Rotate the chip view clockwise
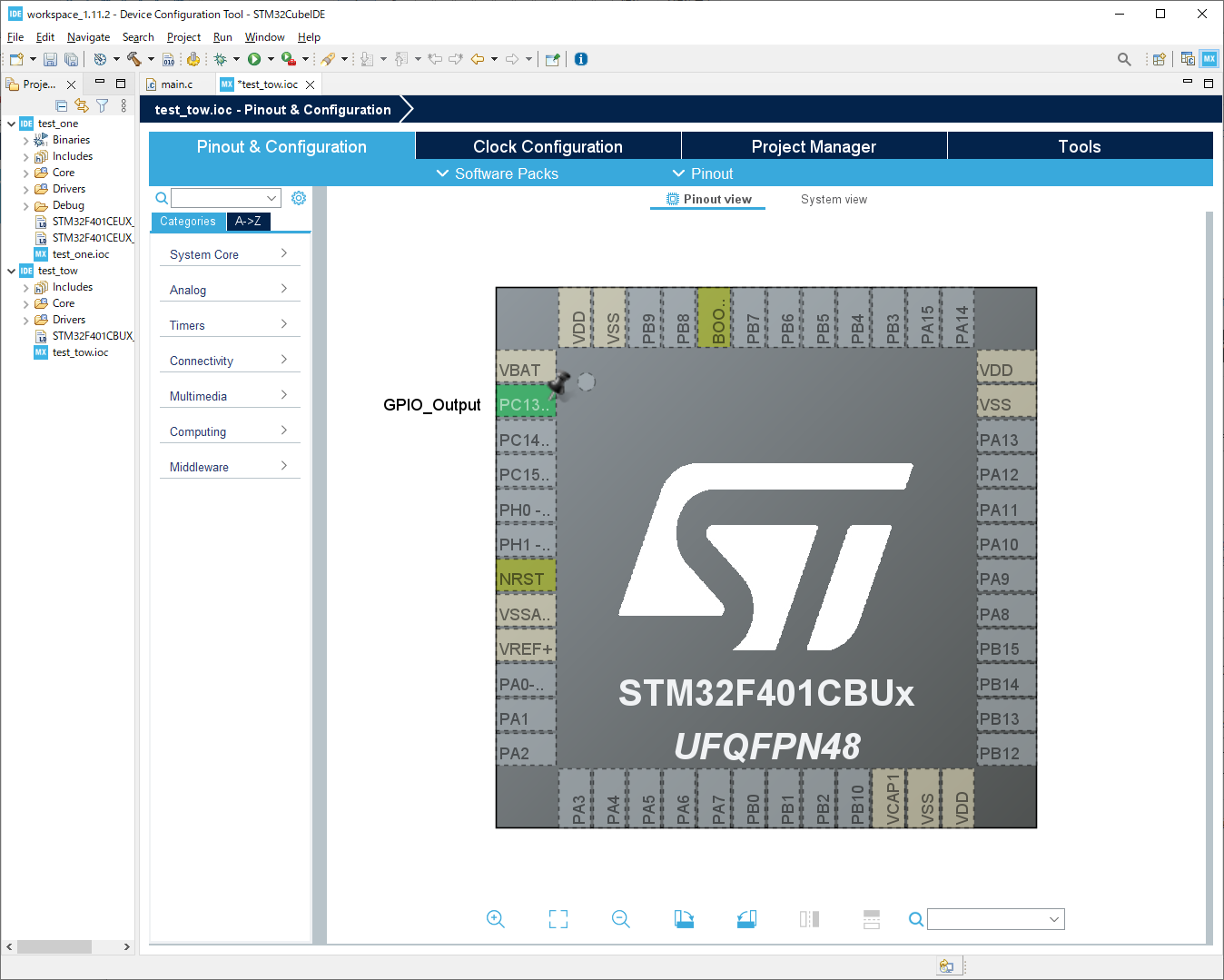 (684, 918)
